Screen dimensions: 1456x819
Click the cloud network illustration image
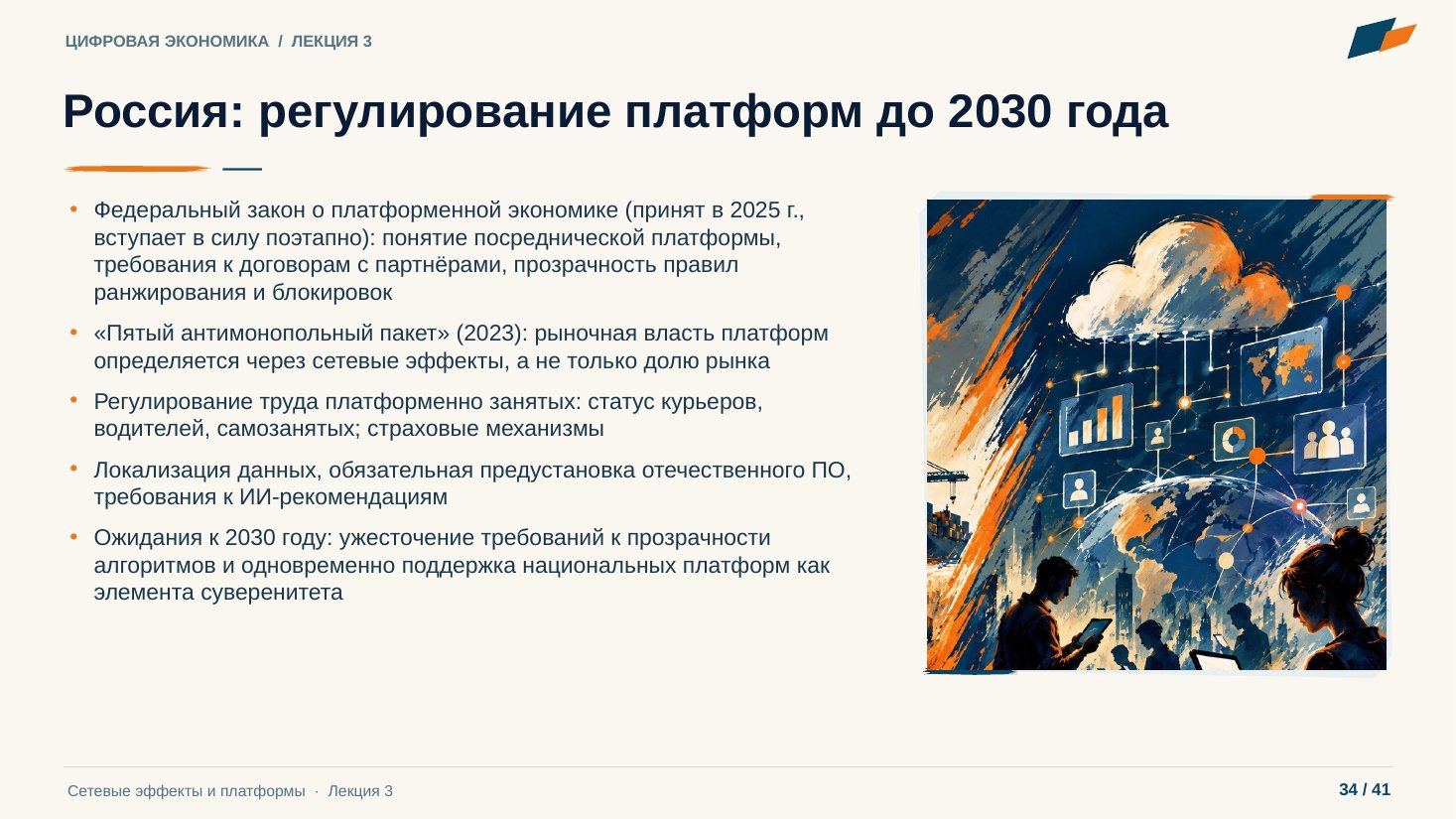click(1156, 435)
